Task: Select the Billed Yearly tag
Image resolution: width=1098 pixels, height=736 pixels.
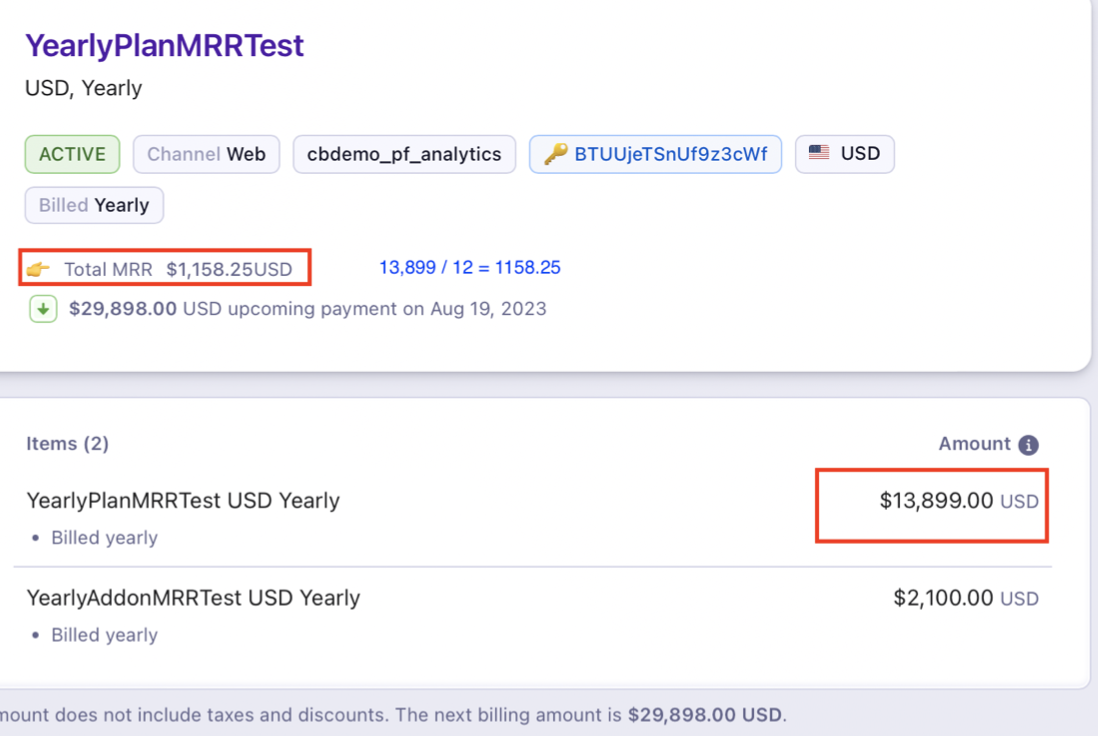Action: [x=94, y=205]
